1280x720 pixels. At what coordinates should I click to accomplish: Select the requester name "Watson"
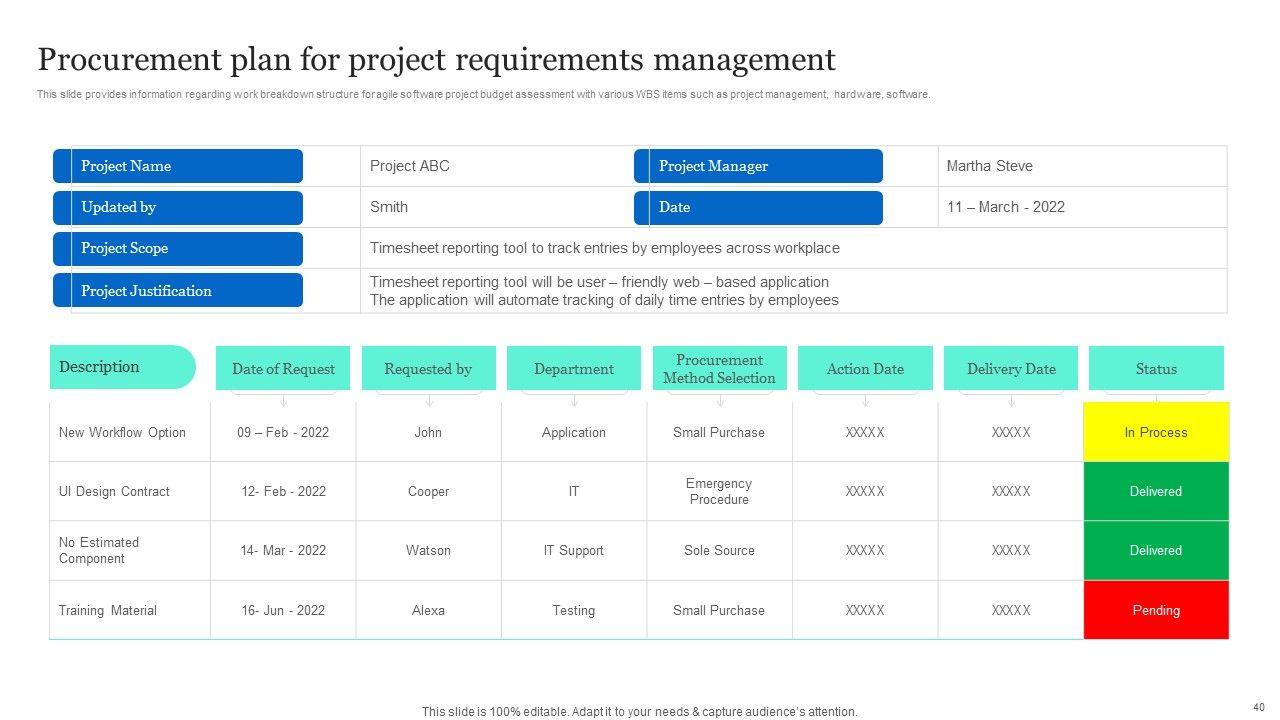pyautogui.click(x=428, y=550)
